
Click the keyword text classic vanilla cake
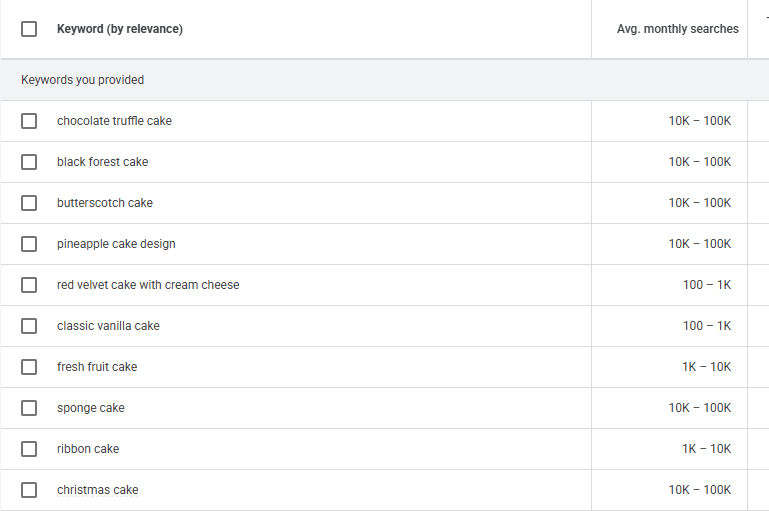108,326
